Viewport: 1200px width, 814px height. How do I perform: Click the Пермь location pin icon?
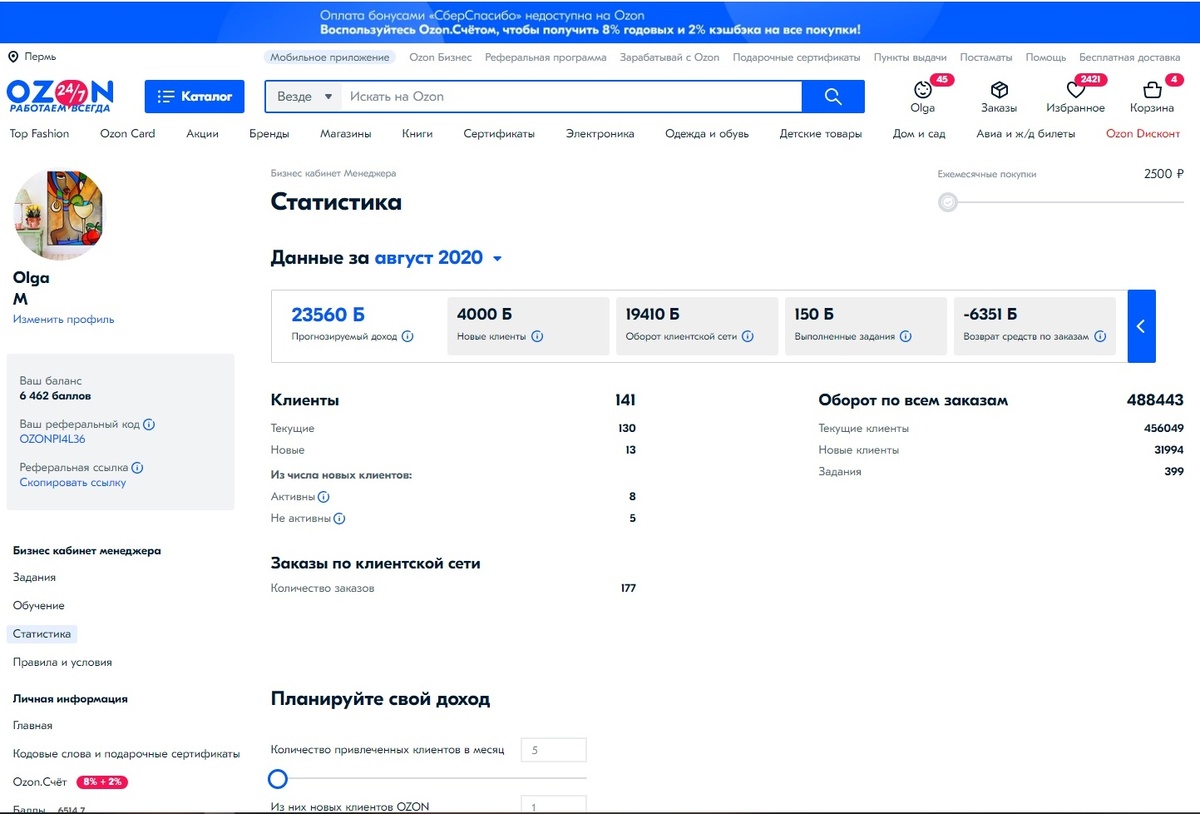[x=13, y=57]
